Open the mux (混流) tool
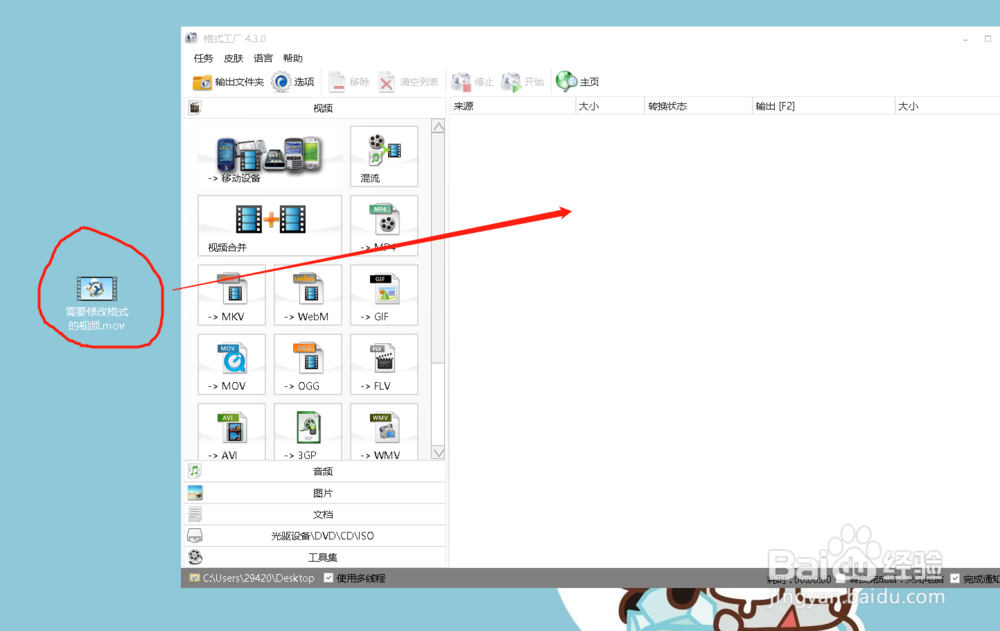Image resolution: width=1000 pixels, height=631 pixels. coord(384,156)
